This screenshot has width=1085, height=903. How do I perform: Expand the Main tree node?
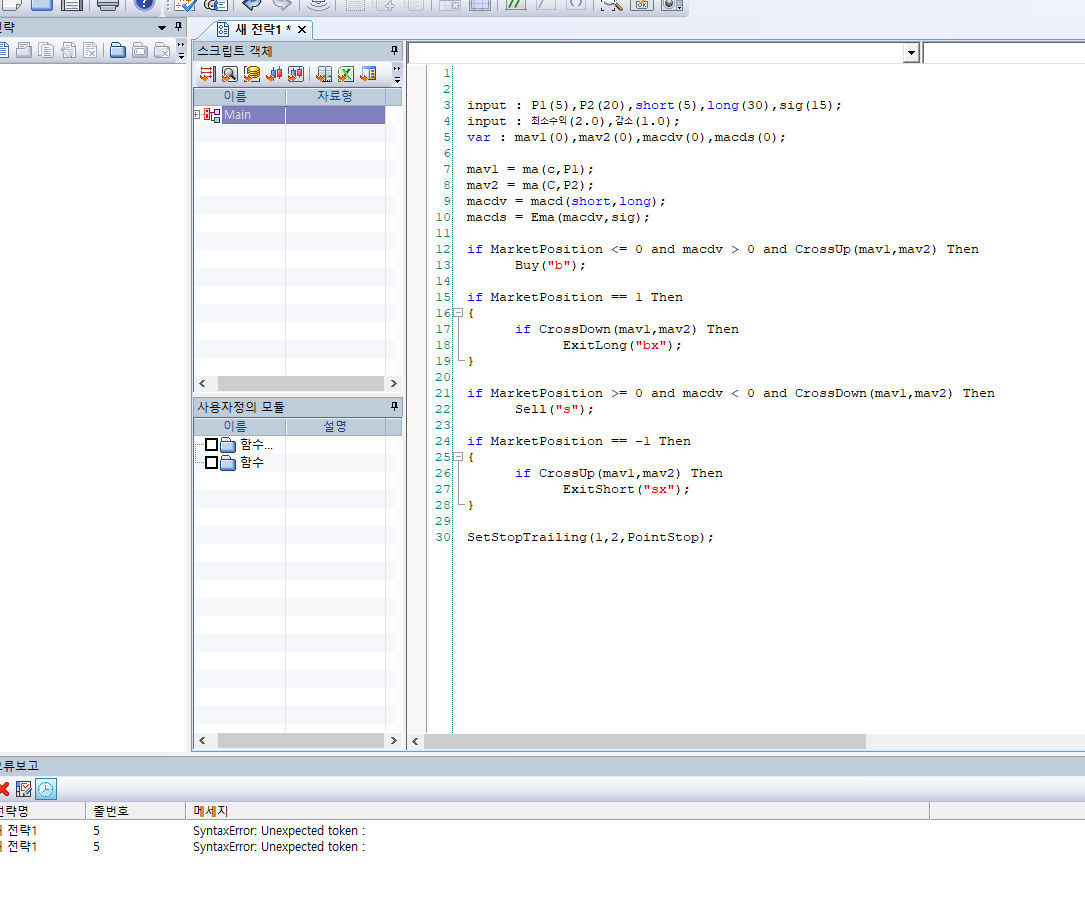tap(197, 115)
